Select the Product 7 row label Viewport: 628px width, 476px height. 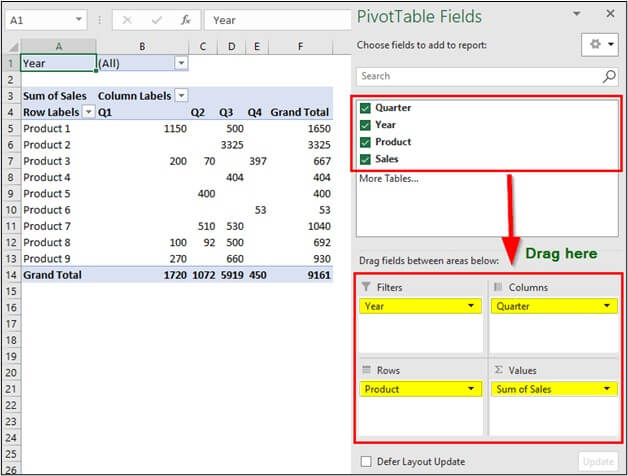[x=46, y=226]
